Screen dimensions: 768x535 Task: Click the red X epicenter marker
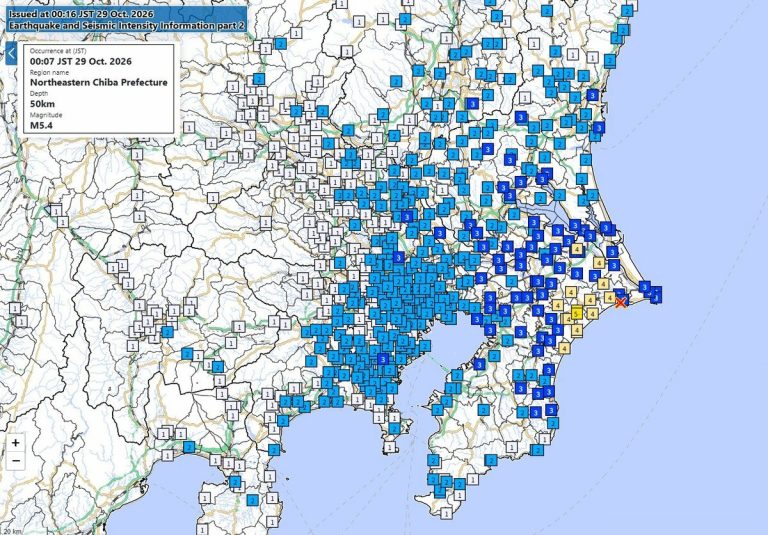coord(620,302)
